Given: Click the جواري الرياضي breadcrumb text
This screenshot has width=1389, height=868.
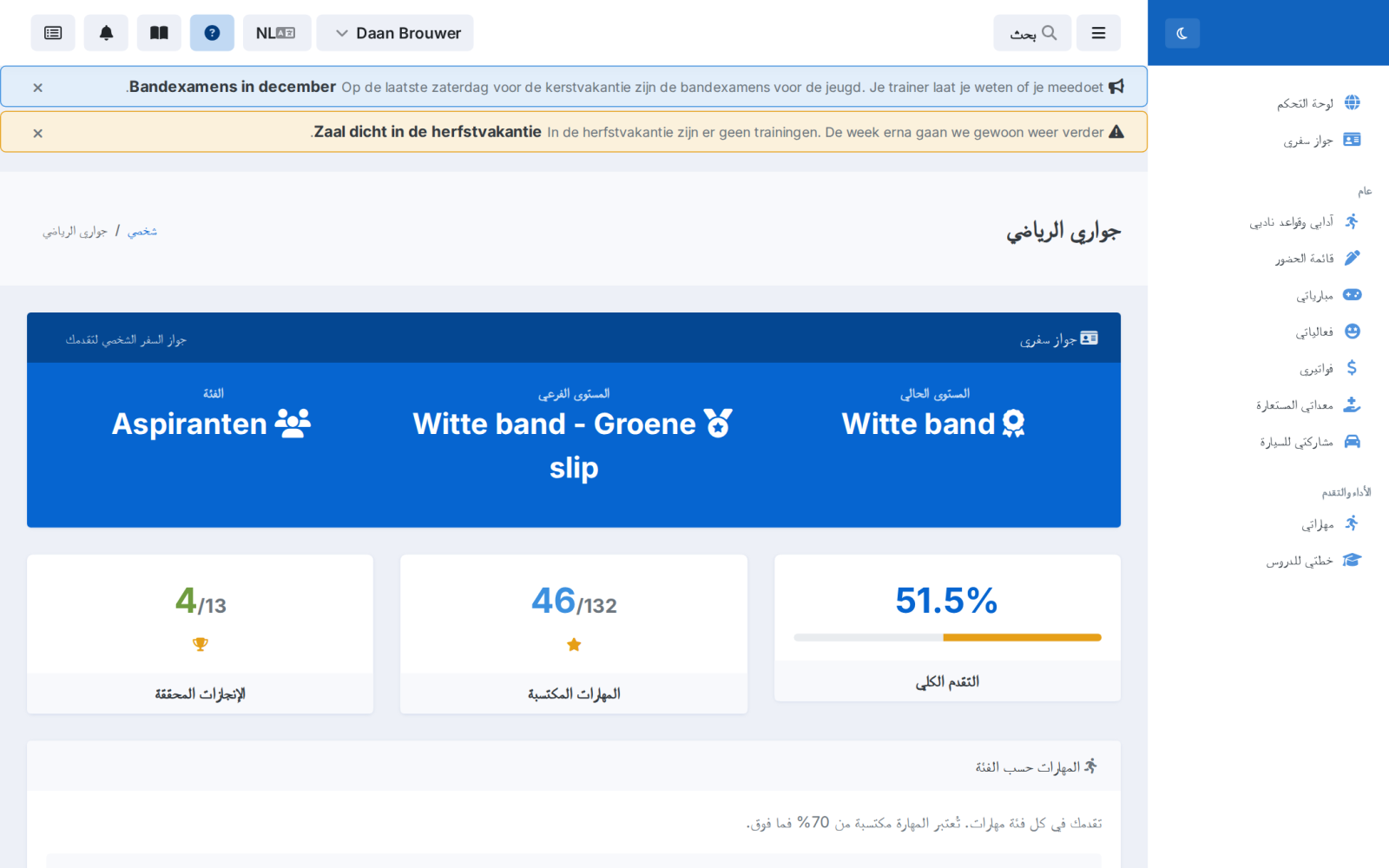Looking at the screenshot, I should tap(75, 231).
